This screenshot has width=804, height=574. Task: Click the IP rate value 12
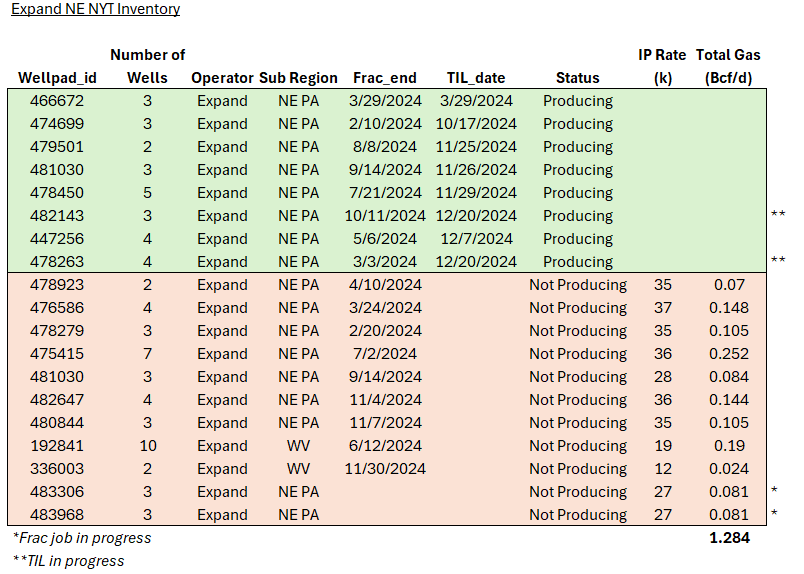point(662,469)
